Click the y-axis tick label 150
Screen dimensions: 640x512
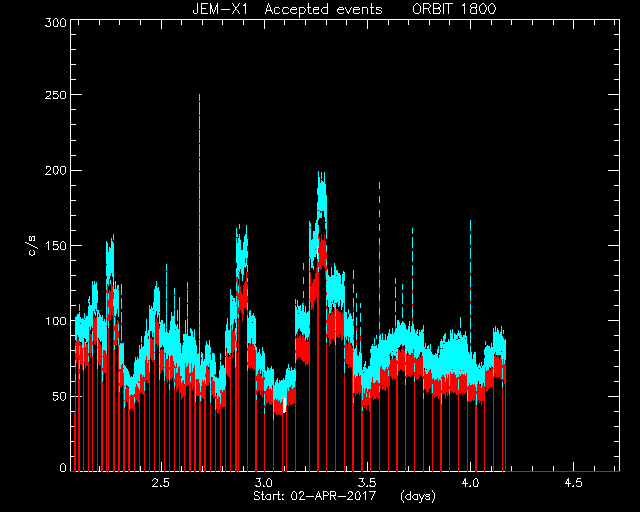[x=56, y=246]
